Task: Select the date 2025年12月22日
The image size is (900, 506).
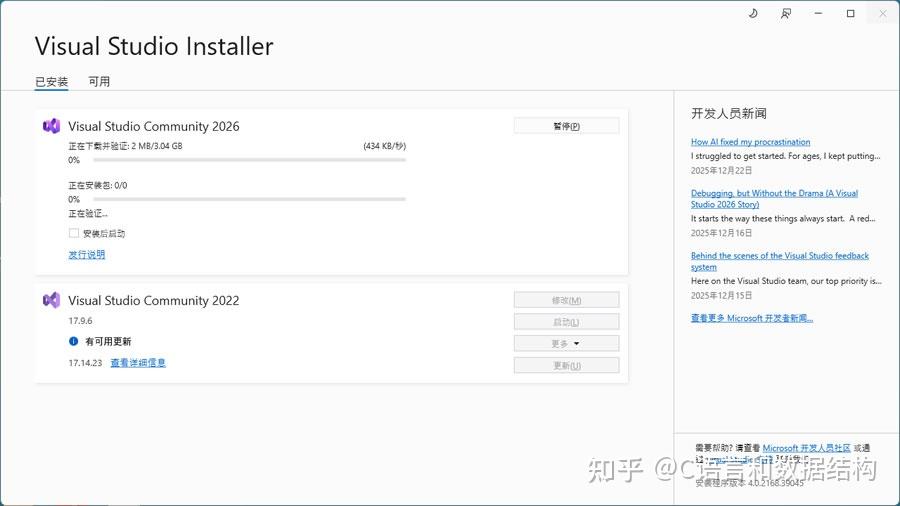Action: [721, 170]
